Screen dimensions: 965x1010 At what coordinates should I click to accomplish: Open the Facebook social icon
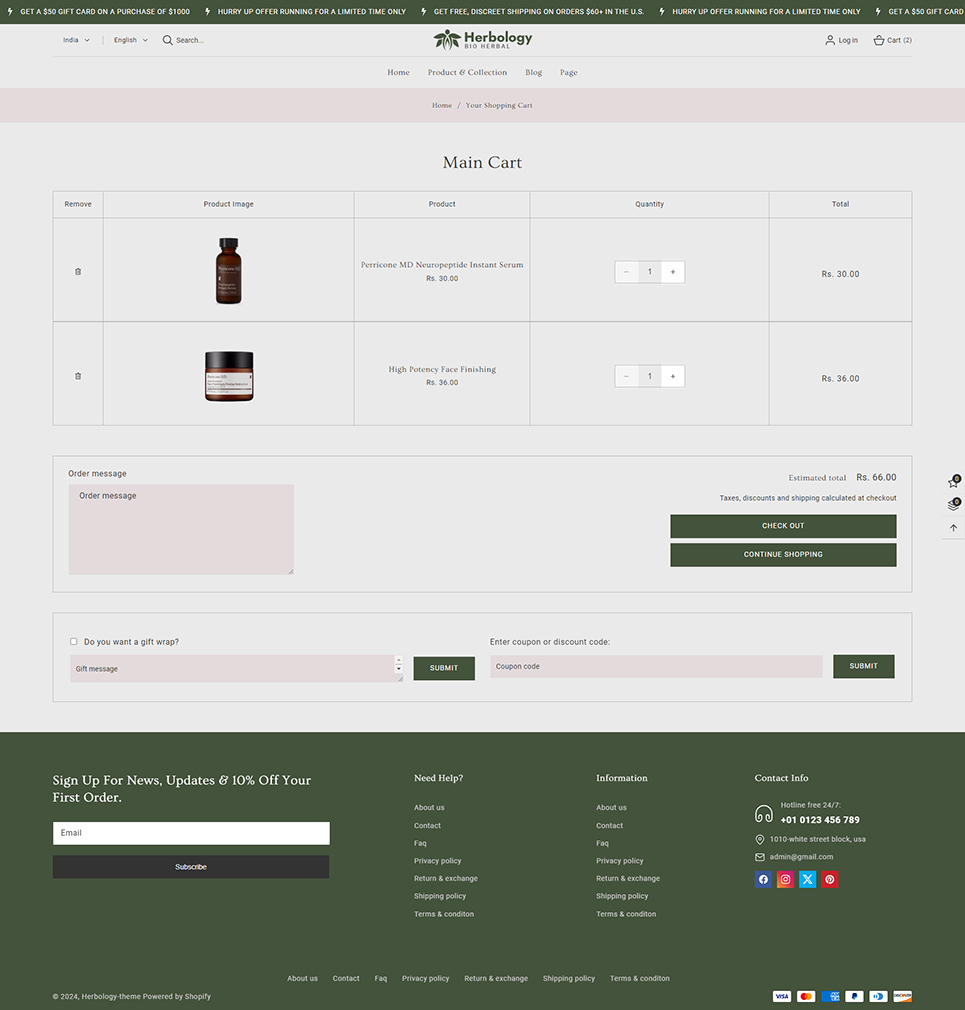coord(763,880)
